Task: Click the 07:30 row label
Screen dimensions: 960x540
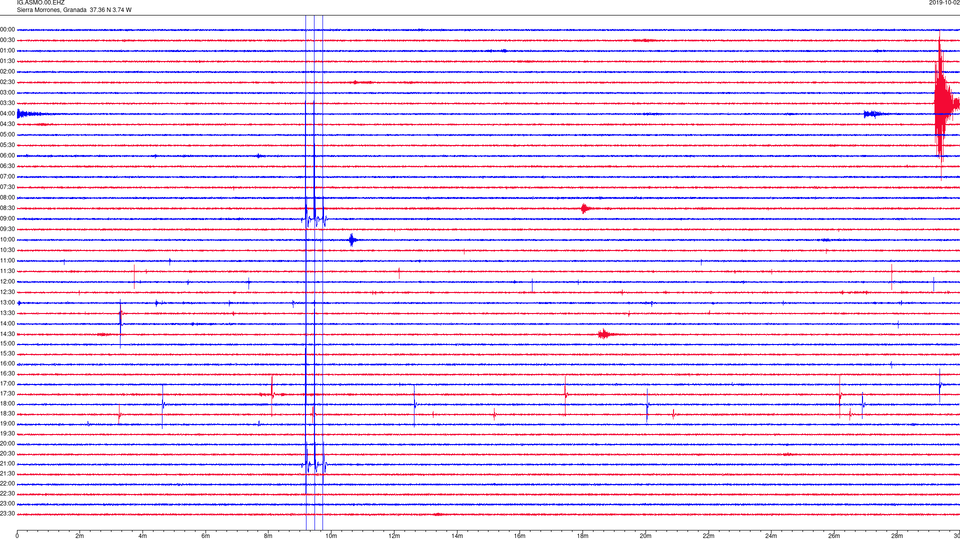Action: [7, 187]
